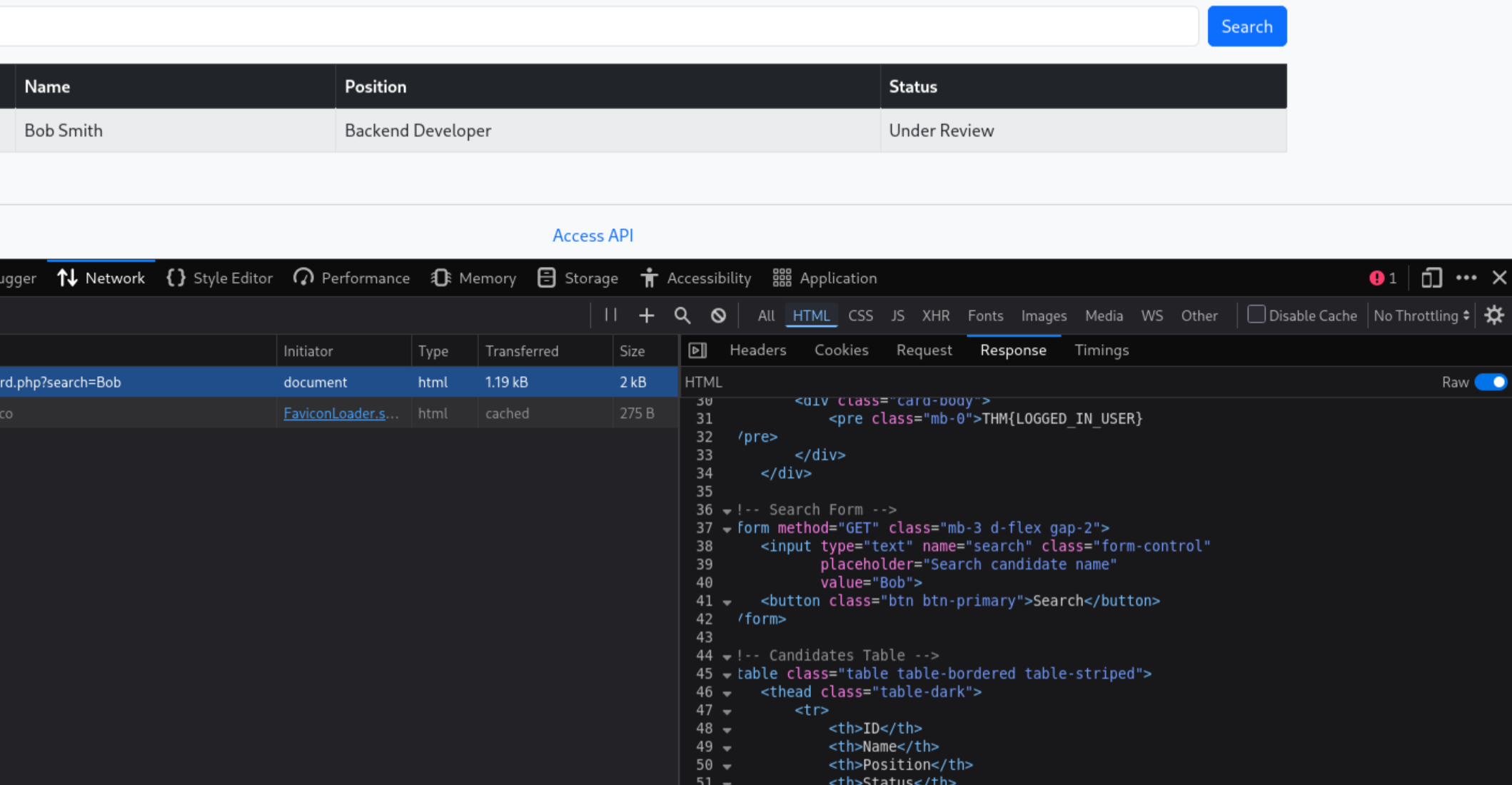The height and width of the screenshot is (785, 1512).
Task: Sort by the Type column
Action: 444,351
